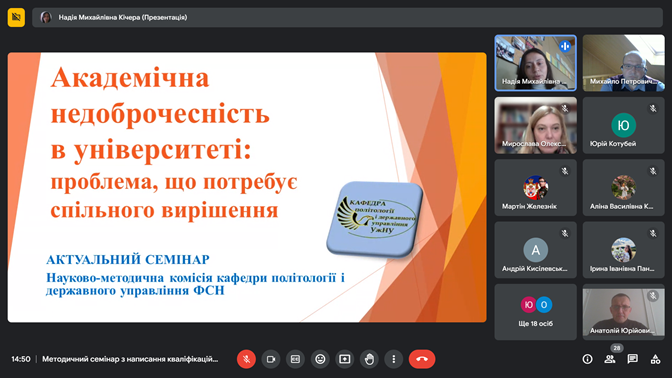672x378 pixels.
Task: Unmute the microphone button
Action: point(246,359)
